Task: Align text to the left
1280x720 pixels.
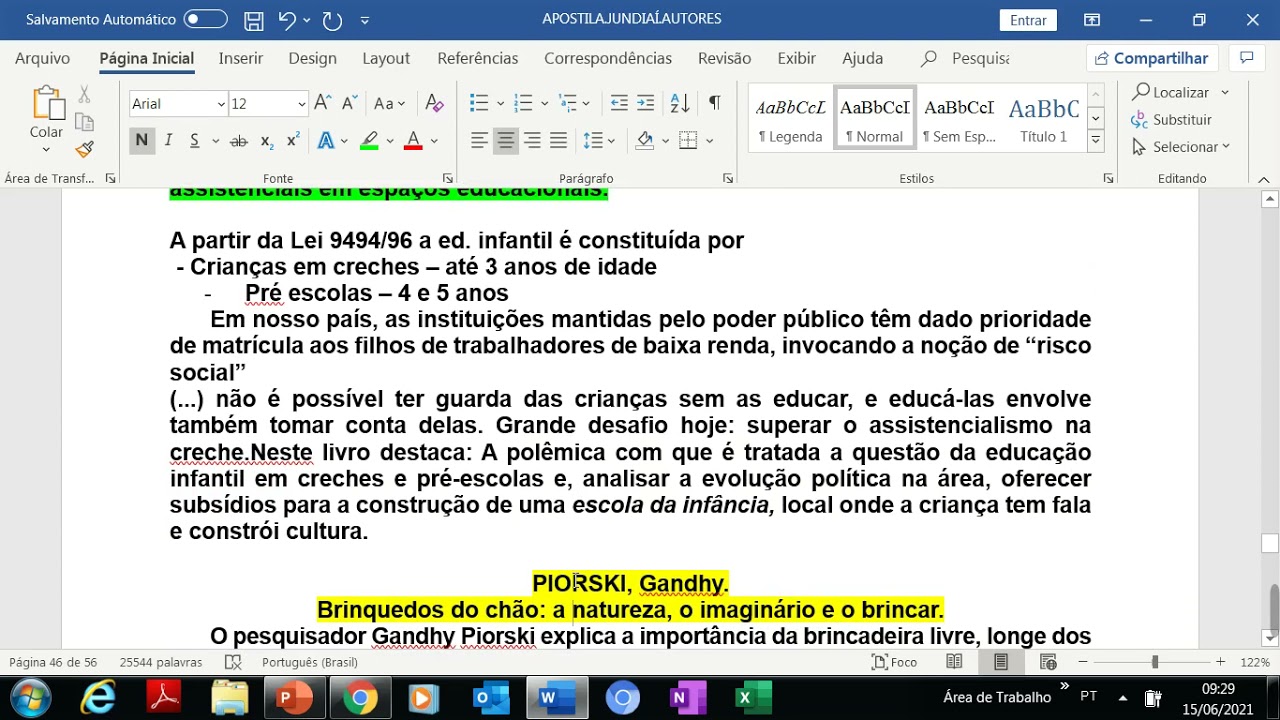Action: (x=480, y=141)
